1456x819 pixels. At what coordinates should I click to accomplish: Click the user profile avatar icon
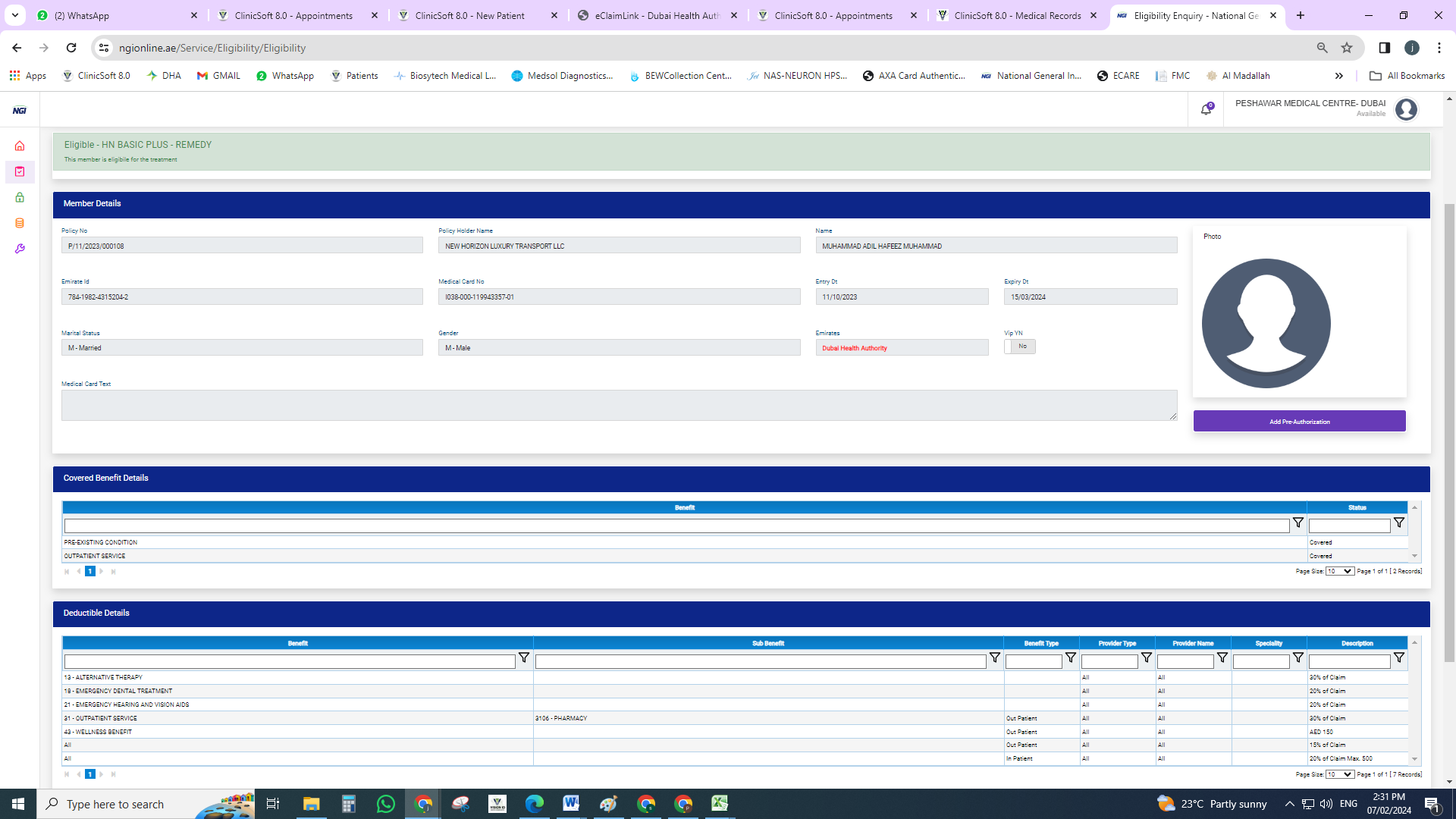point(1406,110)
